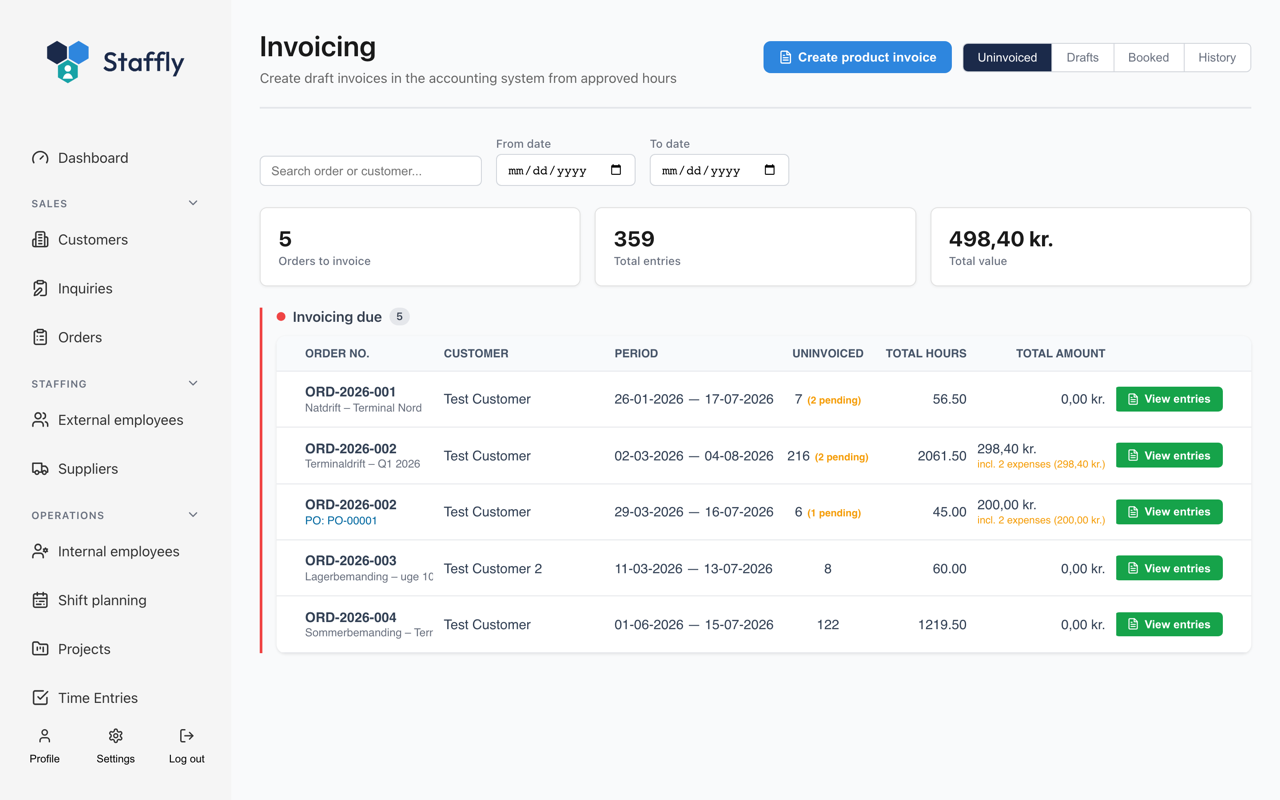This screenshot has width=1280, height=800.
Task: Collapse the Operations sidebar section
Action: pyautogui.click(x=193, y=515)
